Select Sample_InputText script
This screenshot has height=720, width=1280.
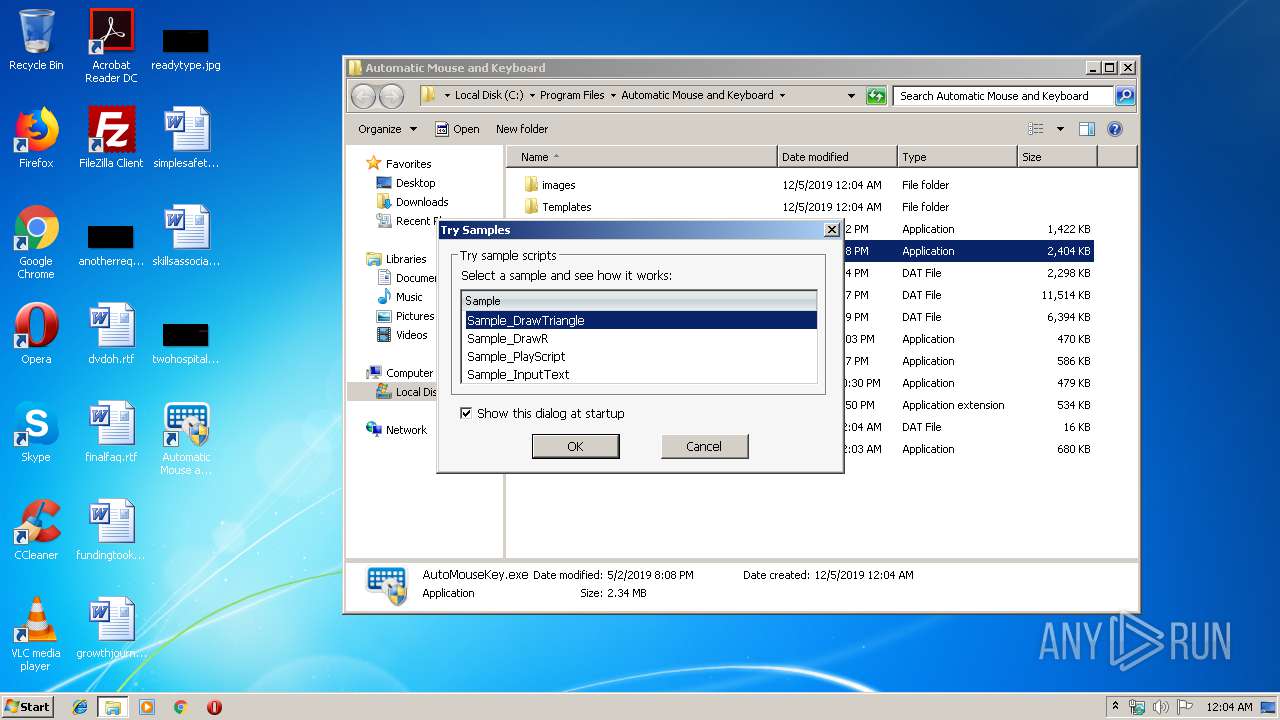tap(639, 374)
